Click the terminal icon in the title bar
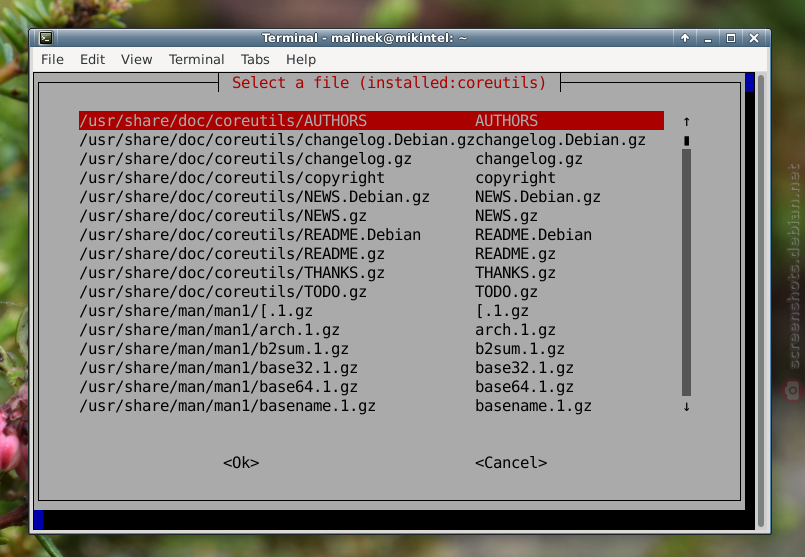This screenshot has width=805, height=557. click(x=46, y=38)
